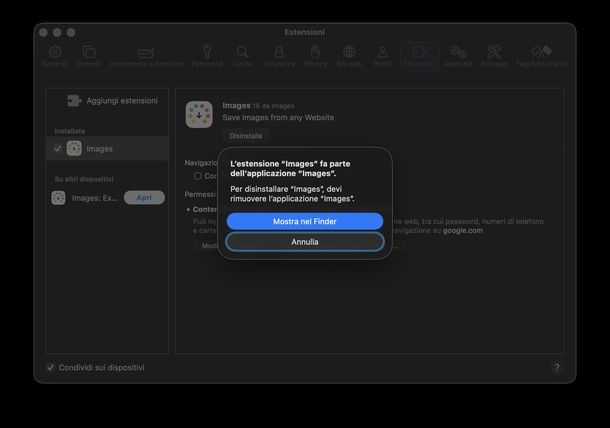The width and height of the screenshot is (610, 428).
Task: Open the Pannelli settings pane
Action: click(x=89, y=56)
